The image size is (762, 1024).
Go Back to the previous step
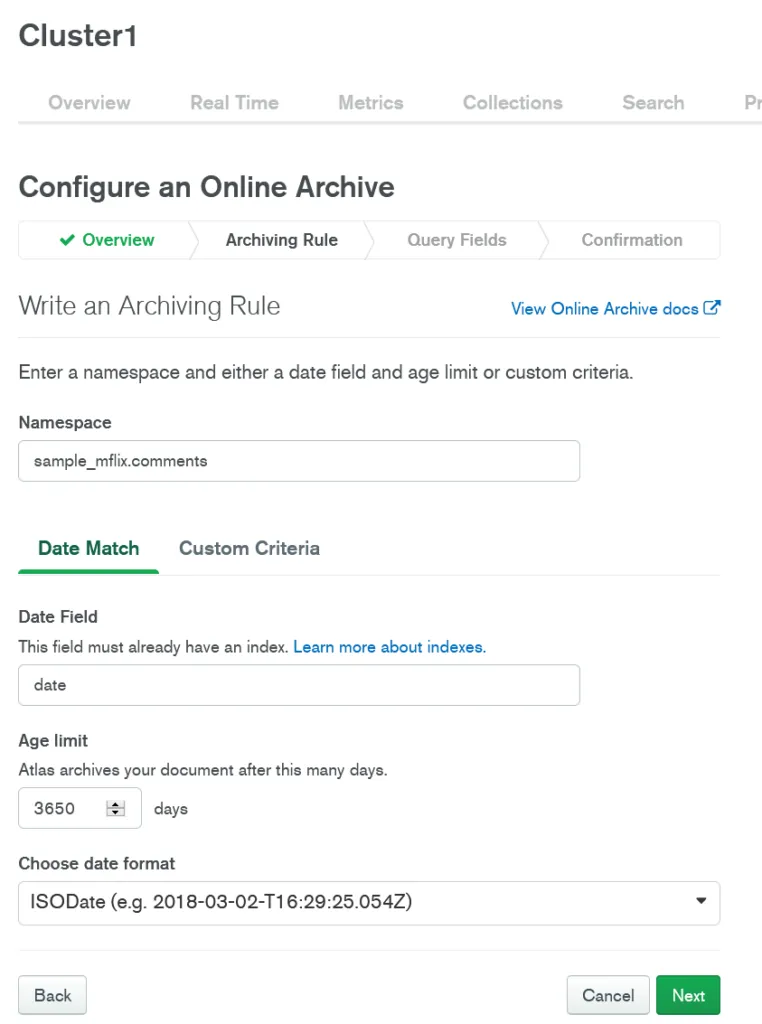[x=52, y=995]
